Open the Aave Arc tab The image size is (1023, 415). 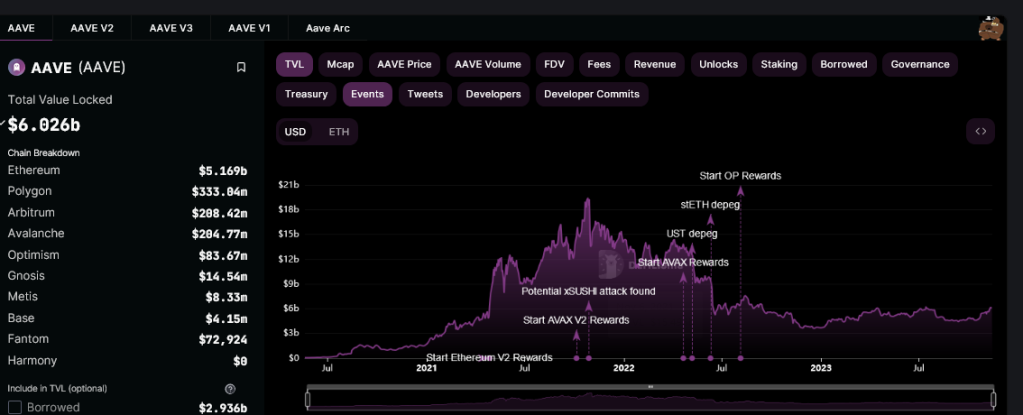click(327, 28)
